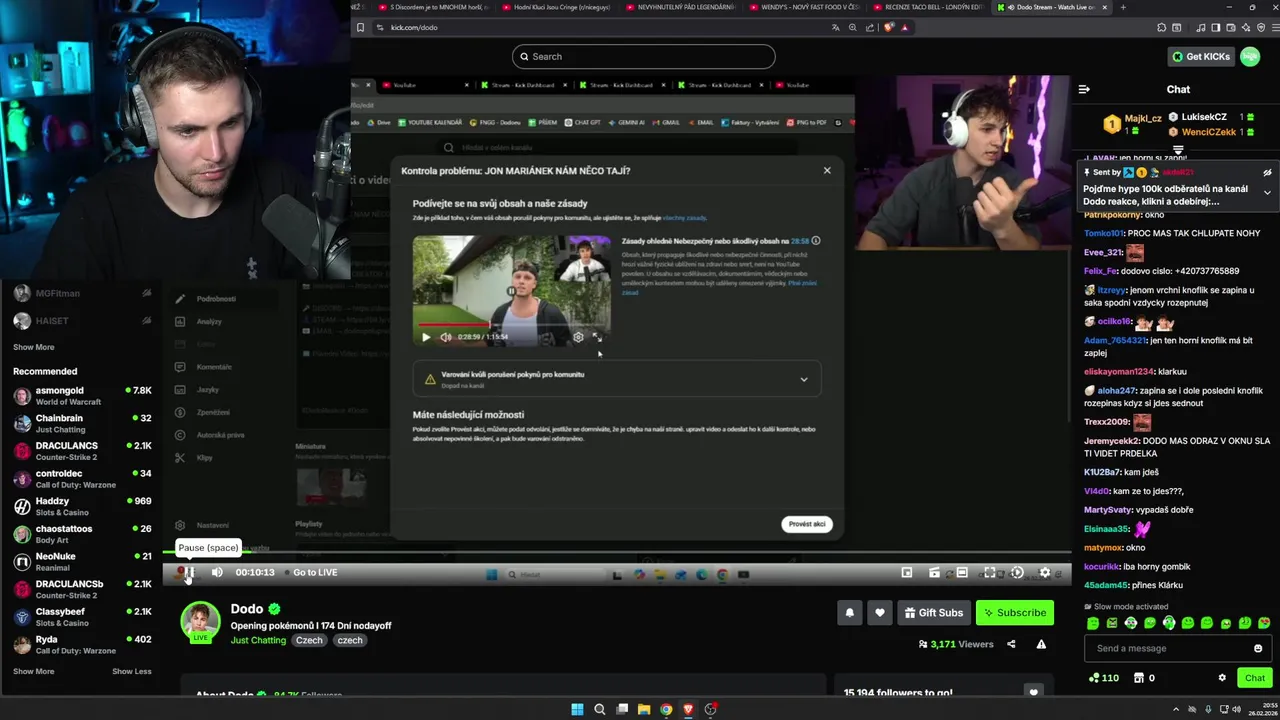Open Chainbrain recommended channel
Screen dimensions: 1280x720
[x=82, y=423]
